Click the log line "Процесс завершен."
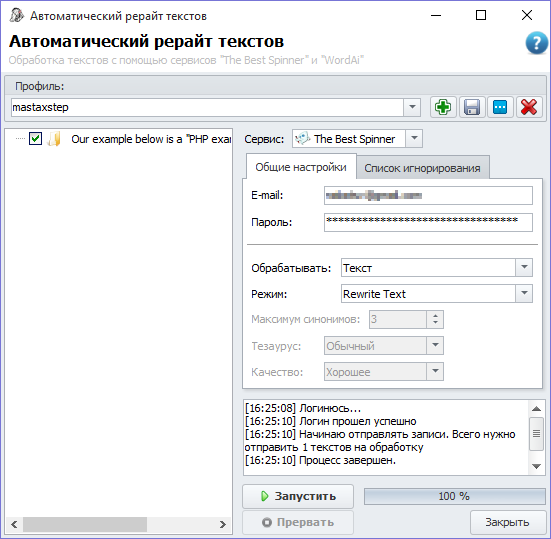This screenshot has width=551, height=539. (x=320, y=460)
